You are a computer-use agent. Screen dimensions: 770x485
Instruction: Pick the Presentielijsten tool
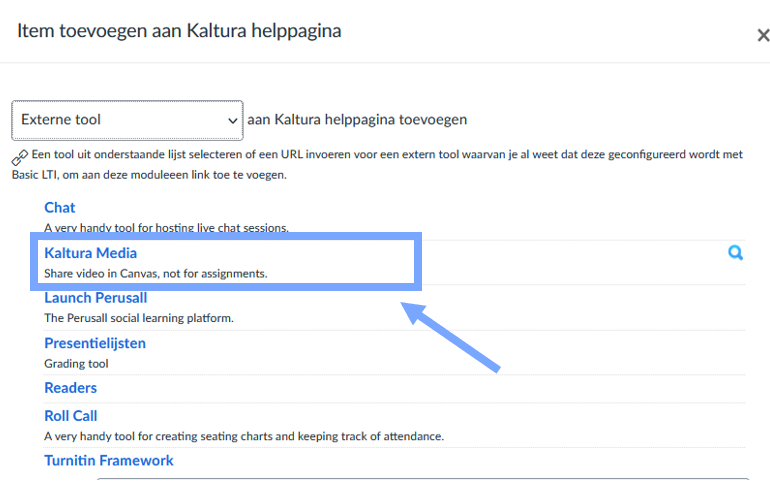click(95, 343)
